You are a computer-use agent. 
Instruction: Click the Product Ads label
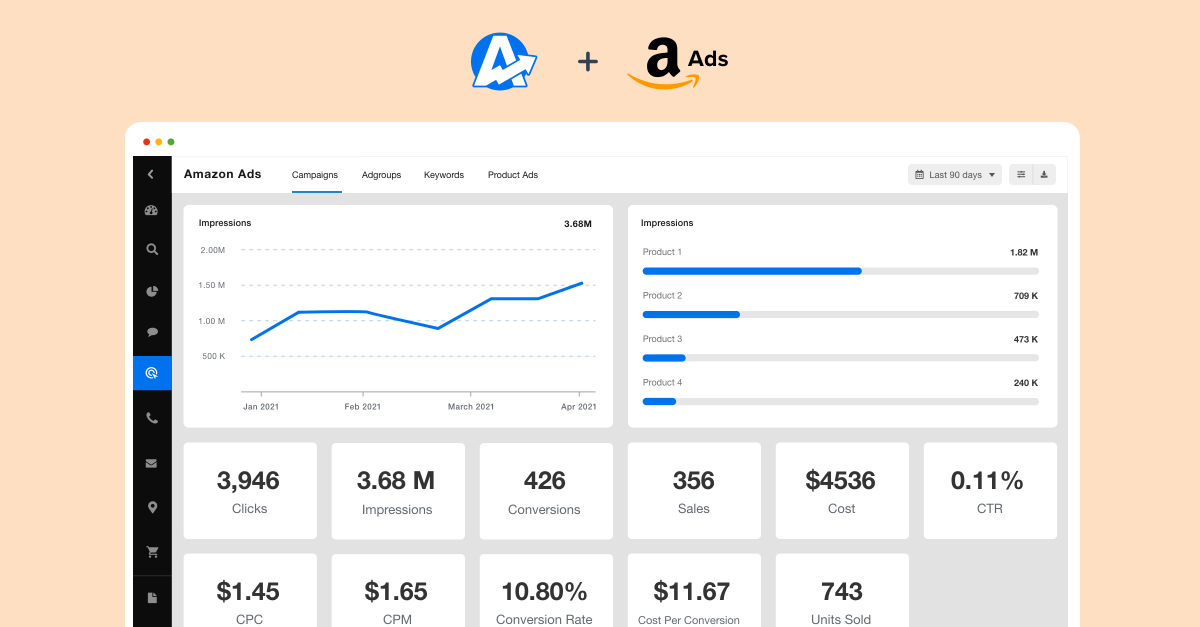click(512, 174)
